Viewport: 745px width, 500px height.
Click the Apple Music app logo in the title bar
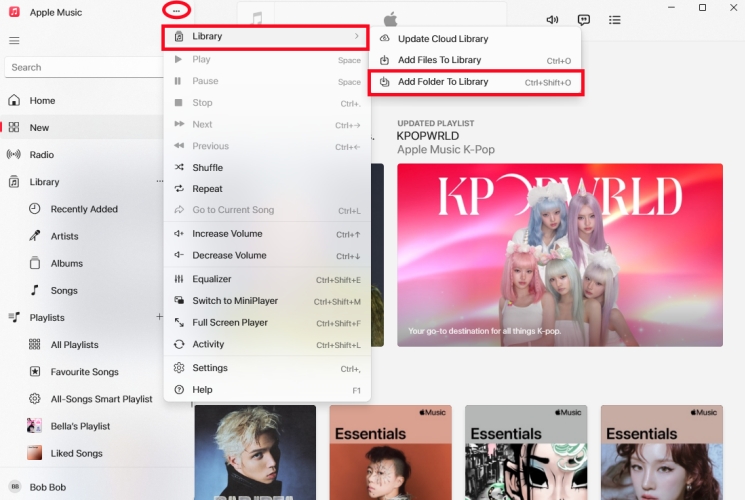coord(15,12)
